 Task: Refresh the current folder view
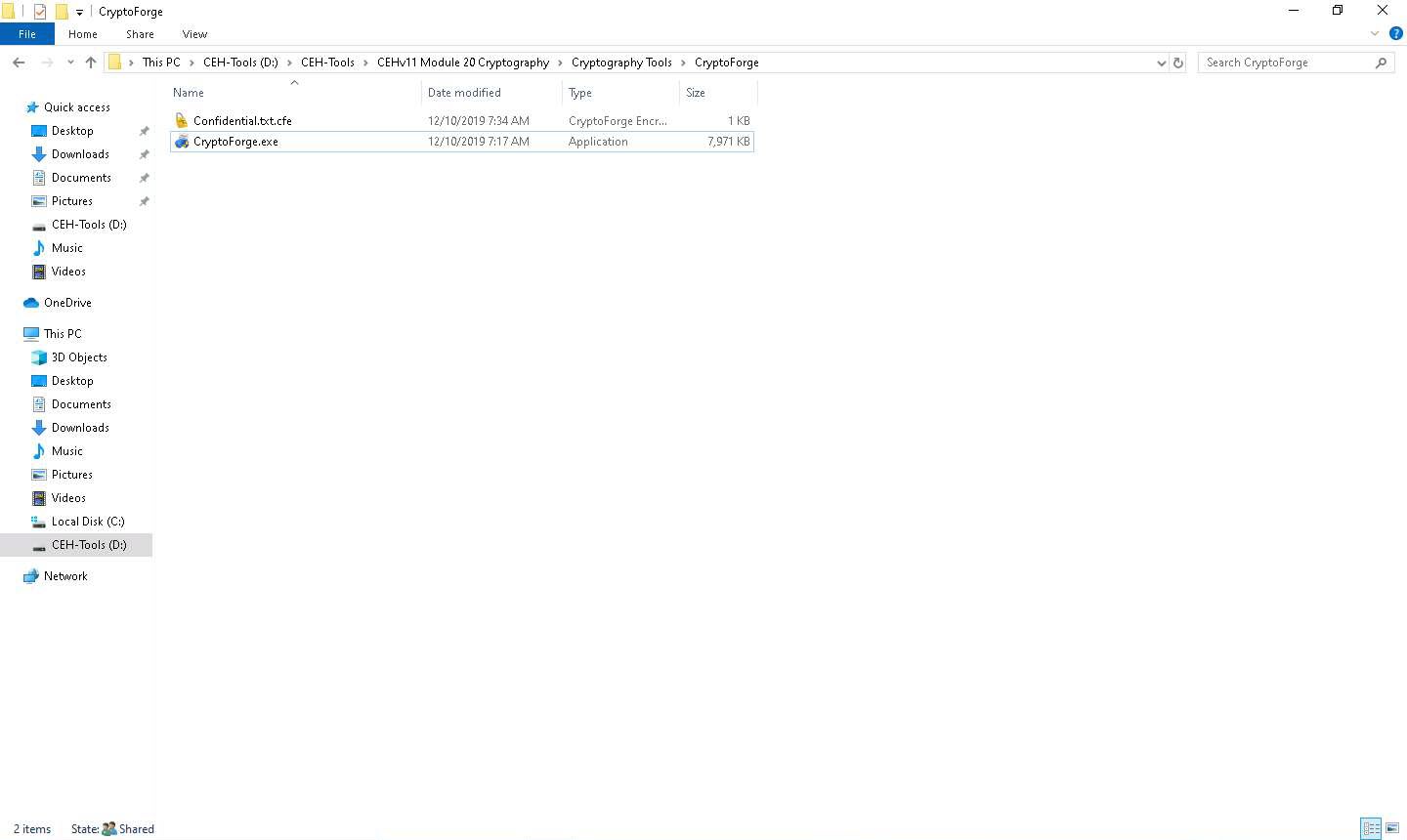click(1178, 63)
